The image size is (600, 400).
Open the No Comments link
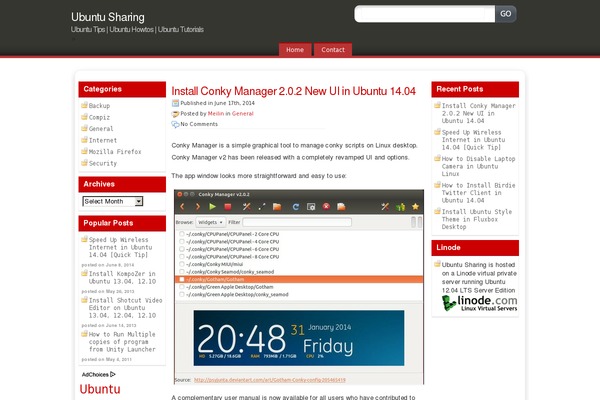tap(199, 124)
